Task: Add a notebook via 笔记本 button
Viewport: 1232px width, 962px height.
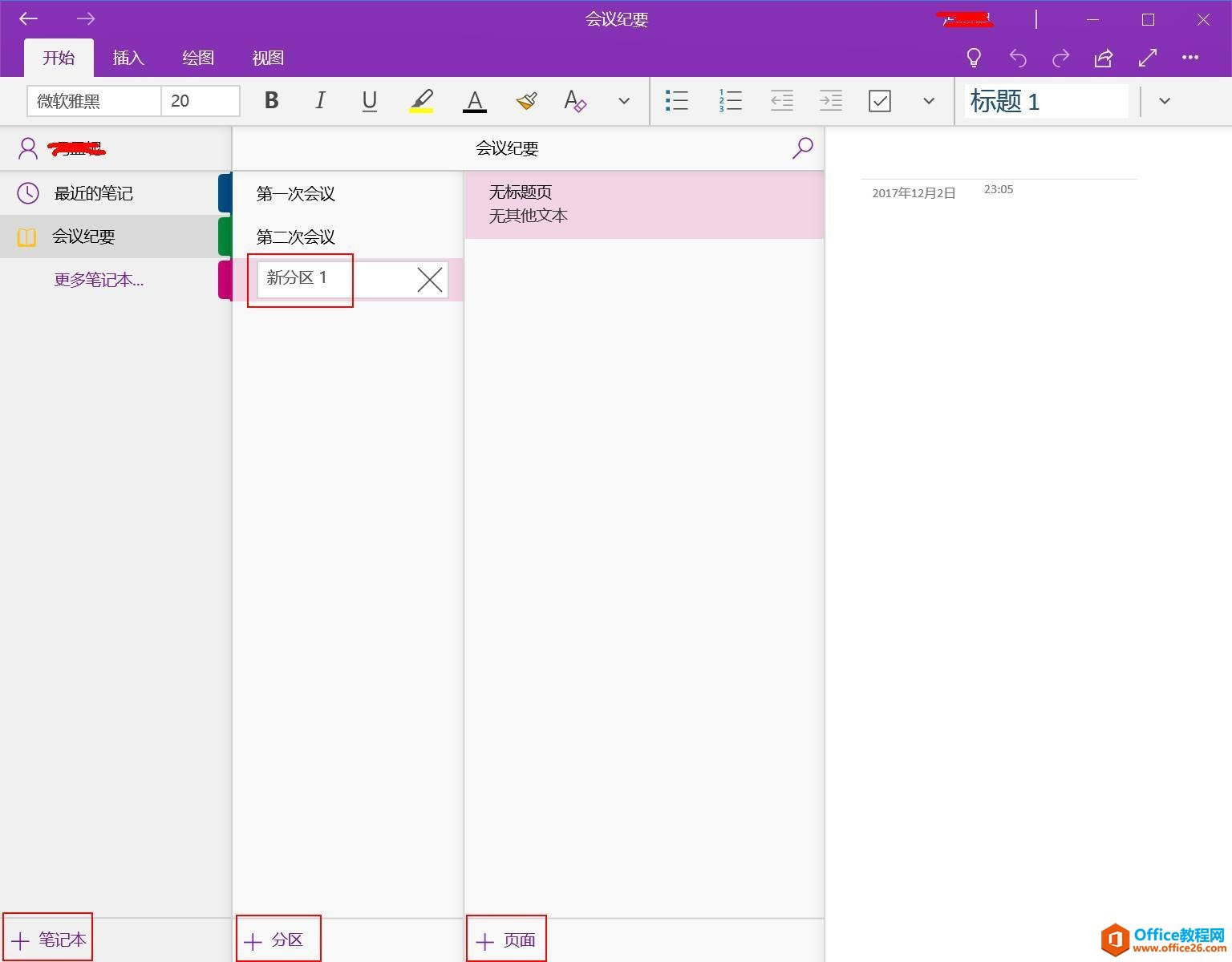Action: point(47,940)
